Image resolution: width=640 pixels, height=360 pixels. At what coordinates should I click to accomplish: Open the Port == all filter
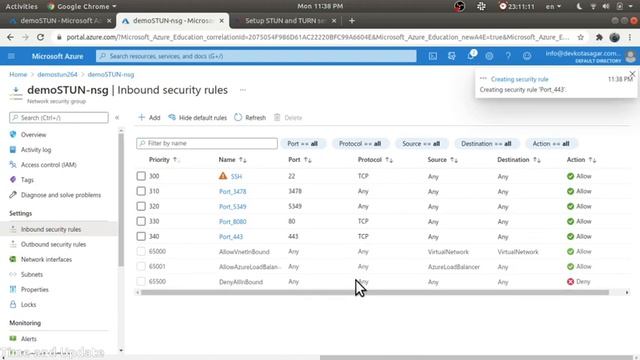302,144
